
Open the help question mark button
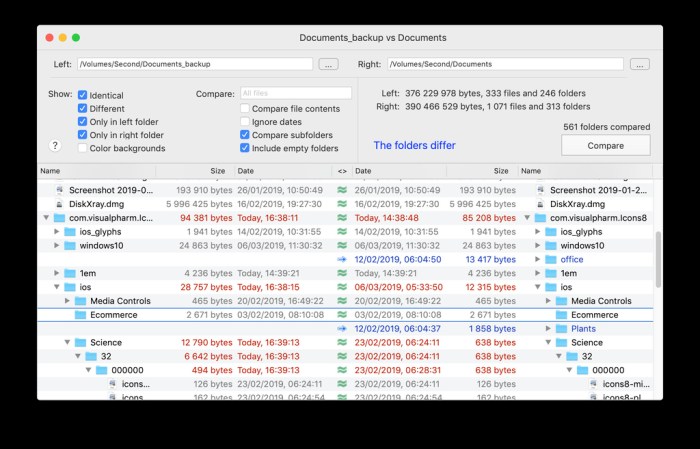pos(55,146)
